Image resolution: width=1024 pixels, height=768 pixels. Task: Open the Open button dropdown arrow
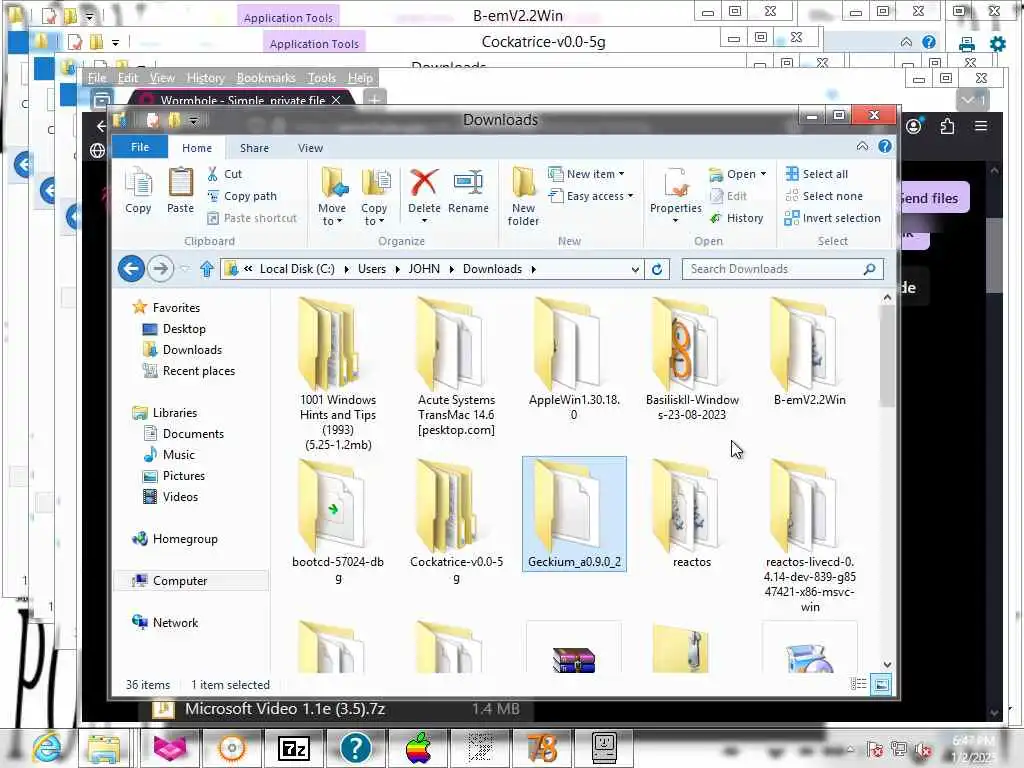[x=763, y=174]
